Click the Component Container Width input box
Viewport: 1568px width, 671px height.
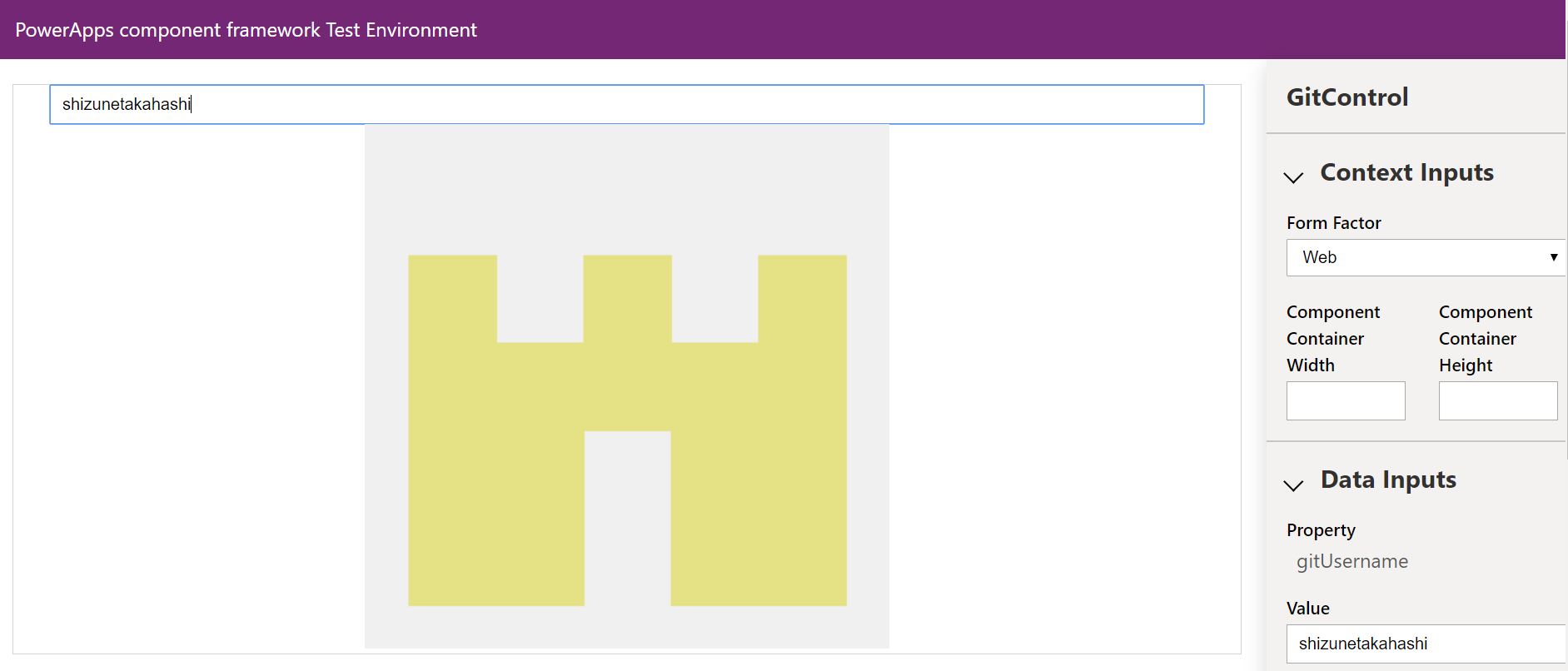(x=1346, y=400)
